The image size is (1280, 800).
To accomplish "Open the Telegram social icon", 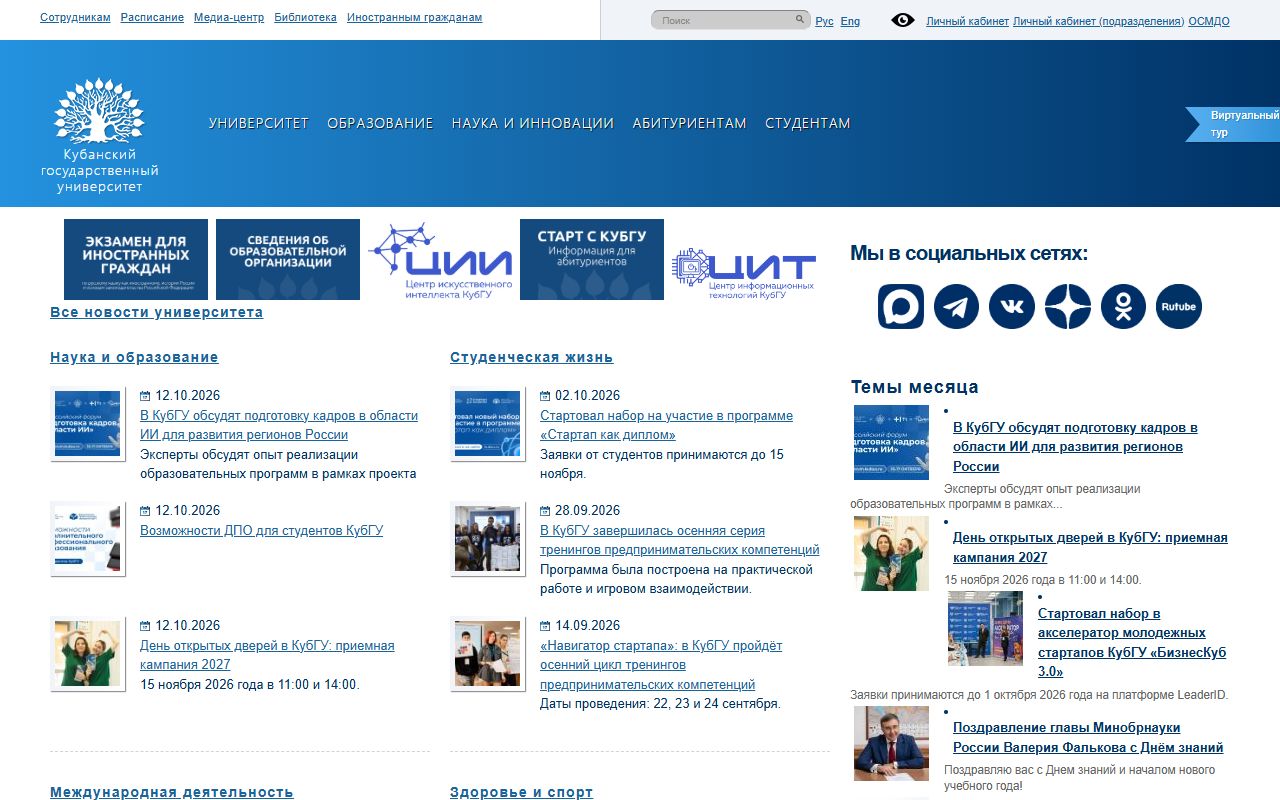I will [x=957, y=307].
